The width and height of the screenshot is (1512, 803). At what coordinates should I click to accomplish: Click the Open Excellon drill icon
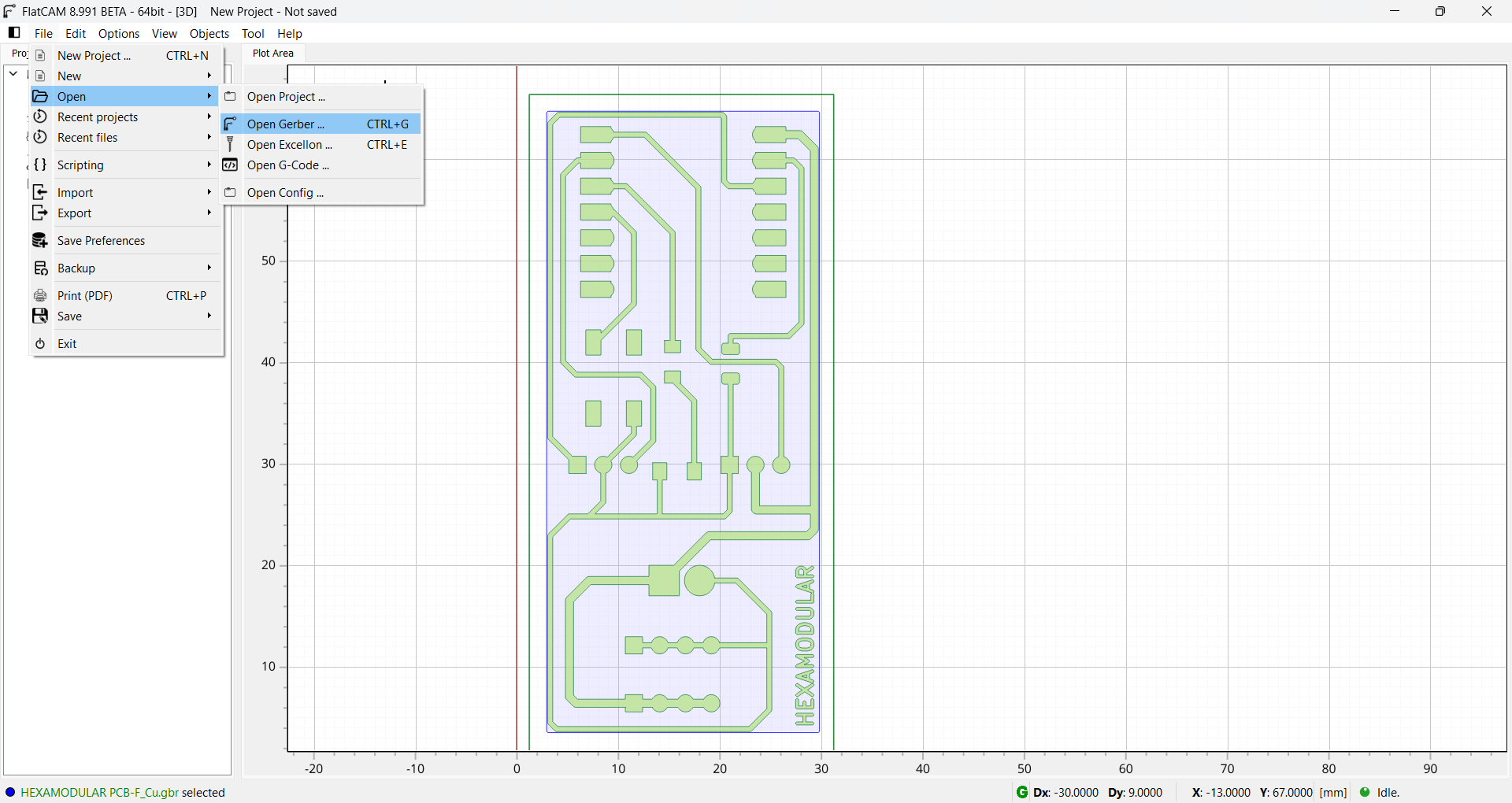point(230,145)
